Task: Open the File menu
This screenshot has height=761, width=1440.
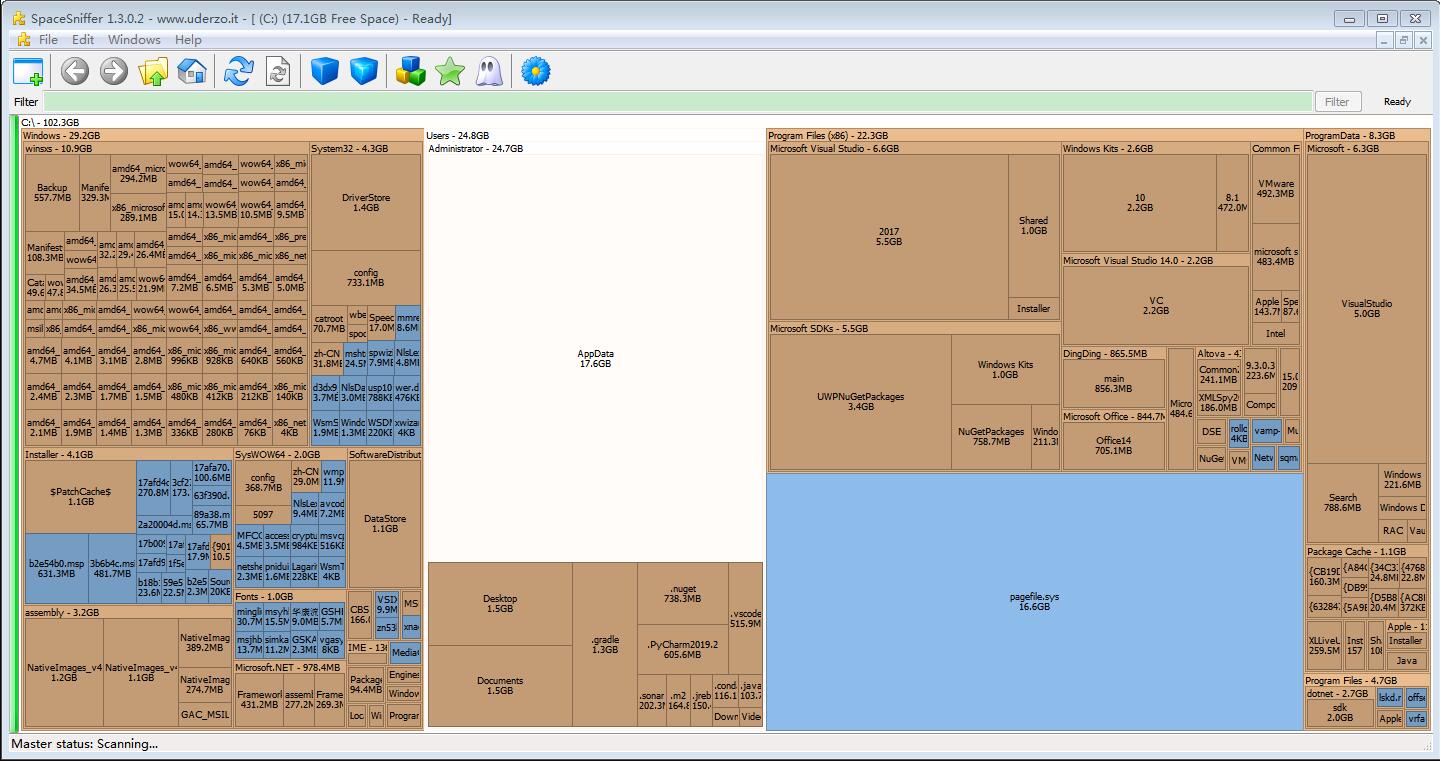Action: [48, 40]
